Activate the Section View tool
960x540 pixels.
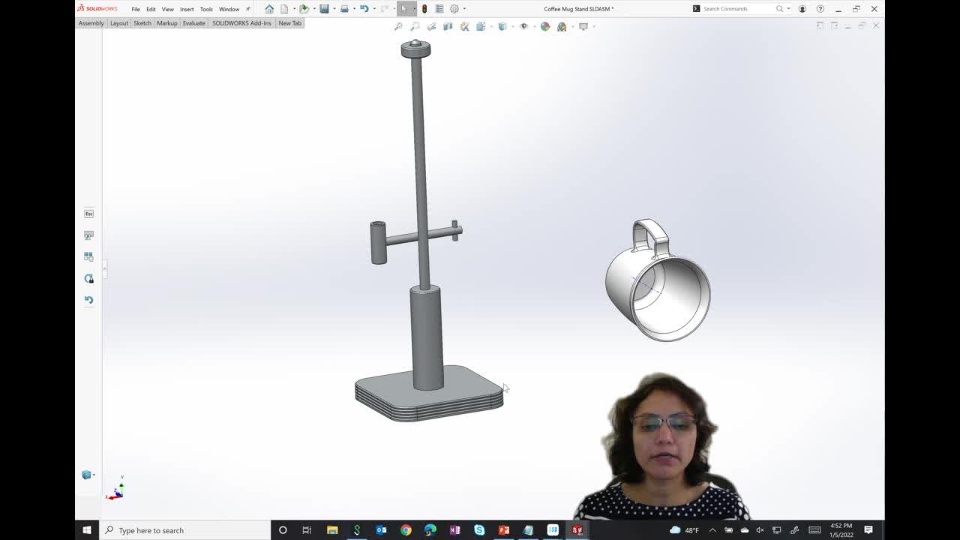(448, 26)
